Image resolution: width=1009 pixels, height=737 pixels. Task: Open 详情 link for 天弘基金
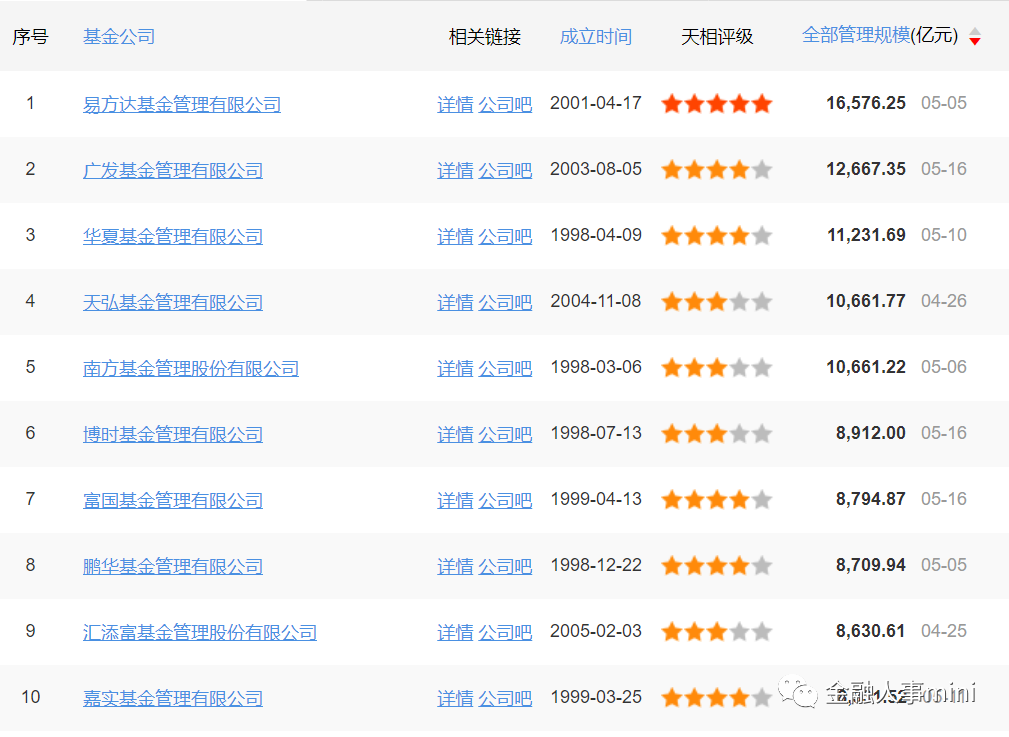click(455, 303)
